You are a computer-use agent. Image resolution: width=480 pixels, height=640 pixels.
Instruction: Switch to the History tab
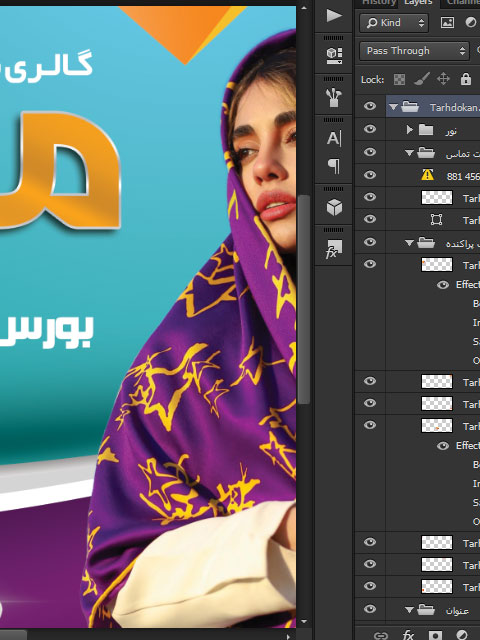coord(378,3)
